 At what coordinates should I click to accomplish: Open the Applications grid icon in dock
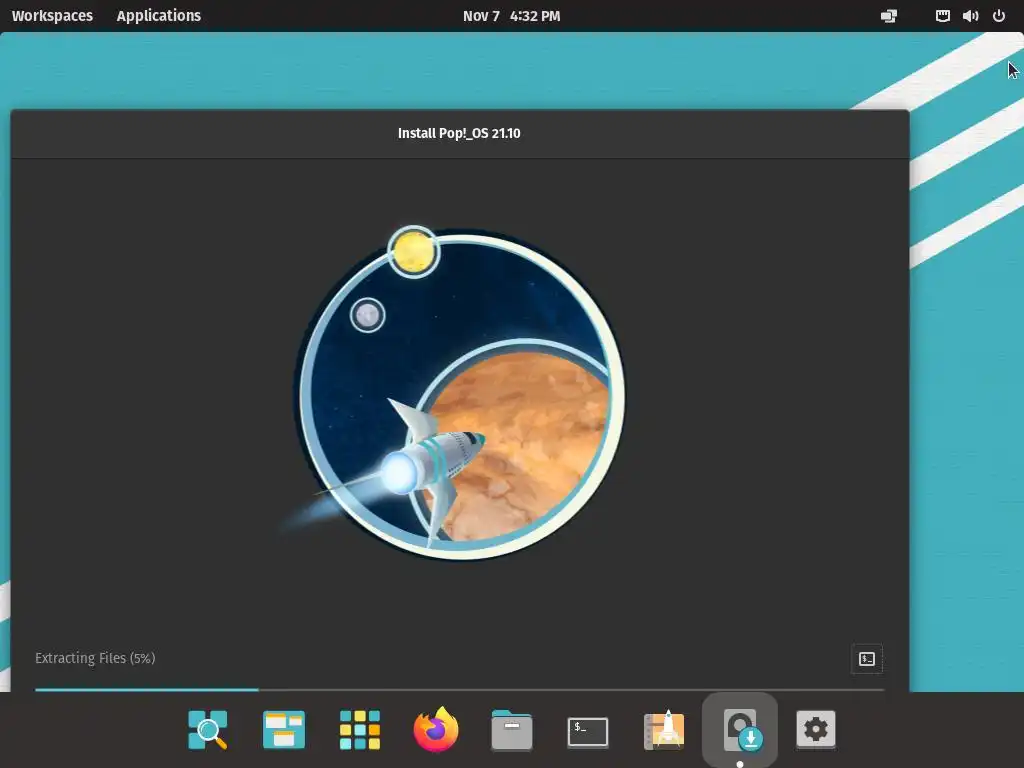[x=360, y=729]
